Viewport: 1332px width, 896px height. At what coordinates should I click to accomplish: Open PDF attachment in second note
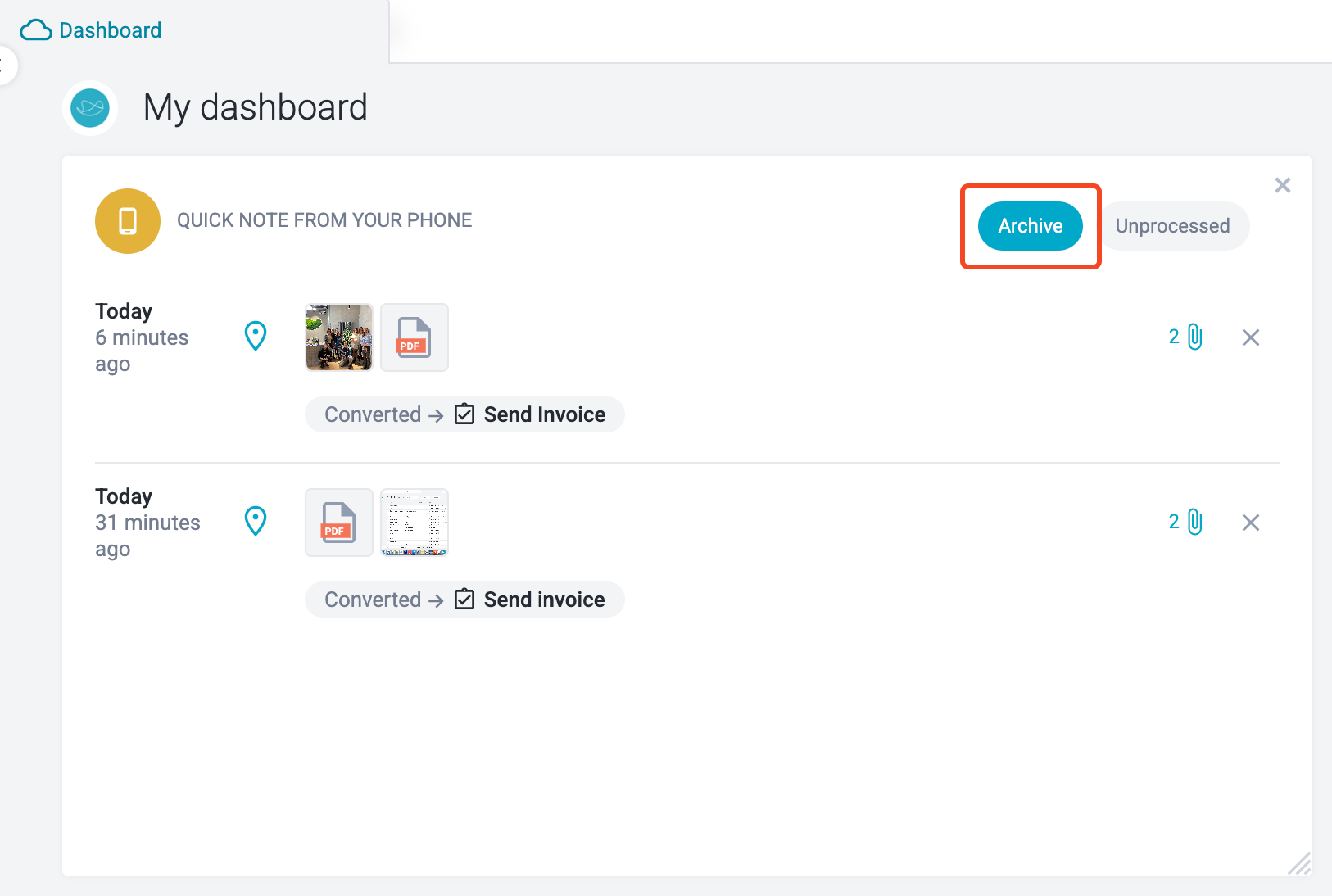coord(339,523)
